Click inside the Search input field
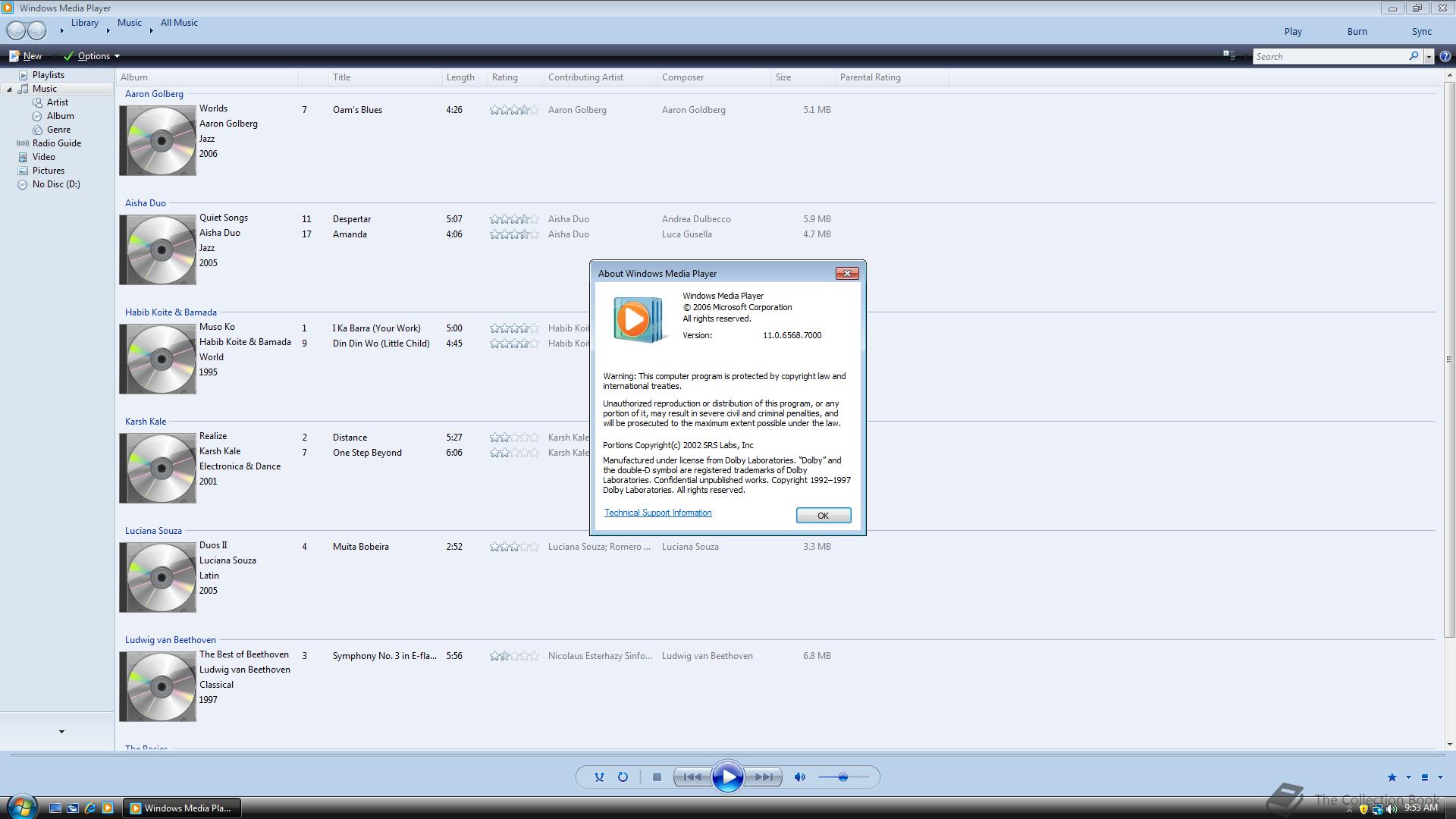This screenshot has width=1456, height=819. (x=1329, y=56)
